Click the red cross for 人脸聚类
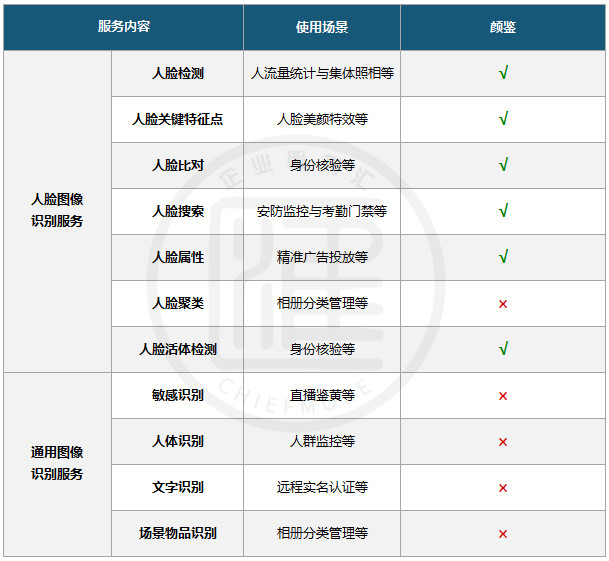 pos(503,304)
